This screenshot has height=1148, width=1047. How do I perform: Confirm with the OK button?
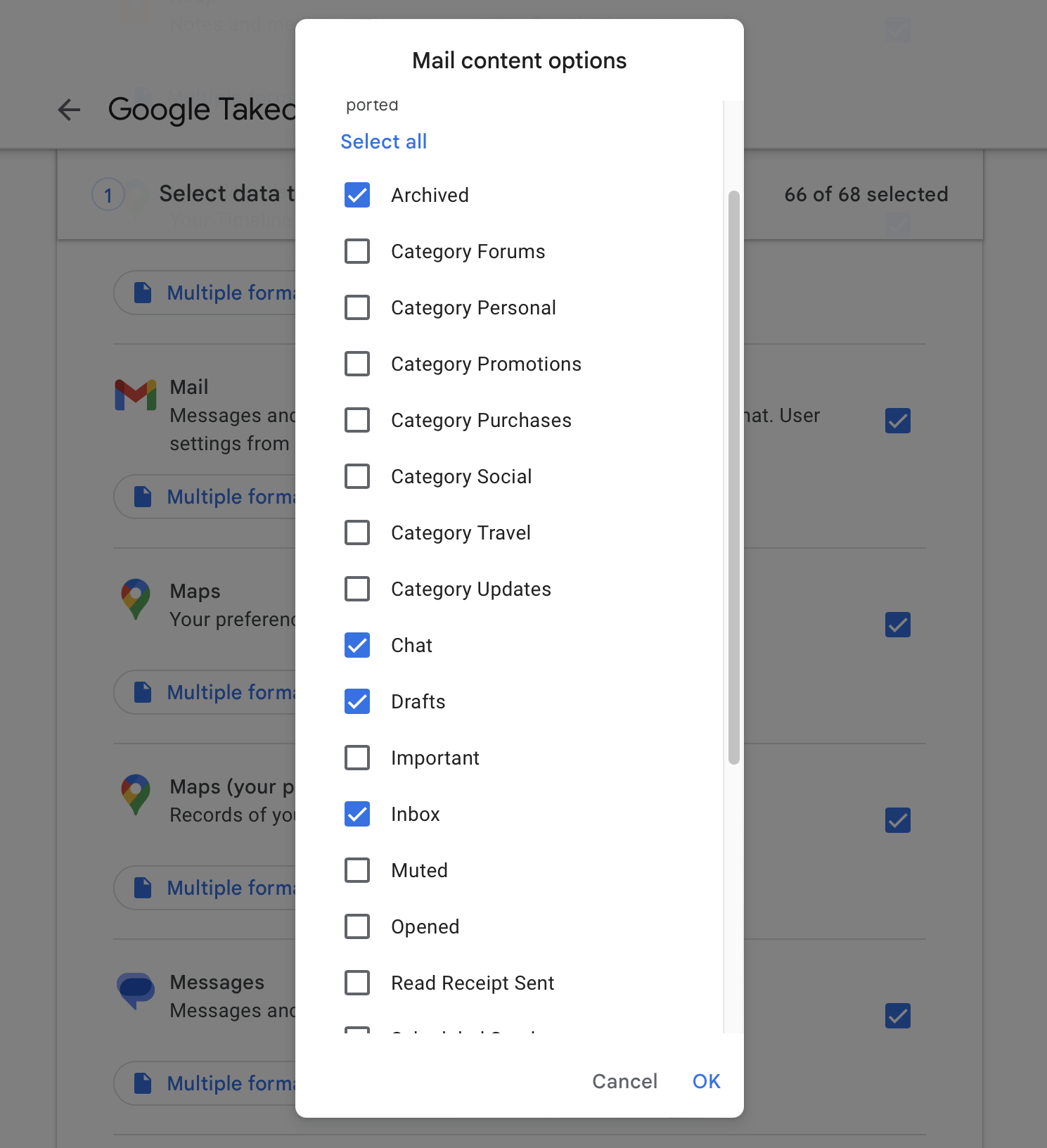(706, 1081)
